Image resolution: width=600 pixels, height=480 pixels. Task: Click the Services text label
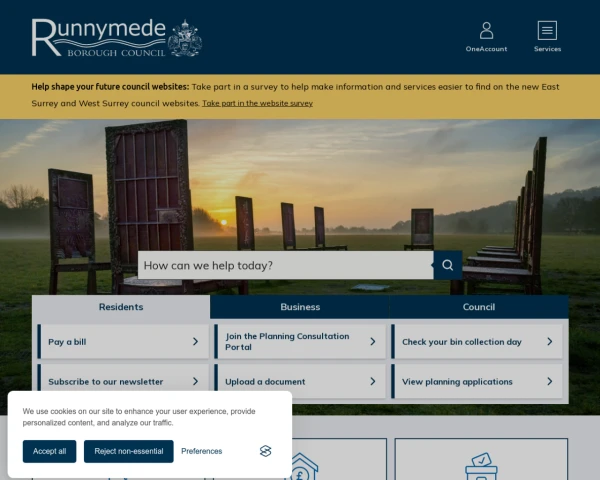click(547, 49)
